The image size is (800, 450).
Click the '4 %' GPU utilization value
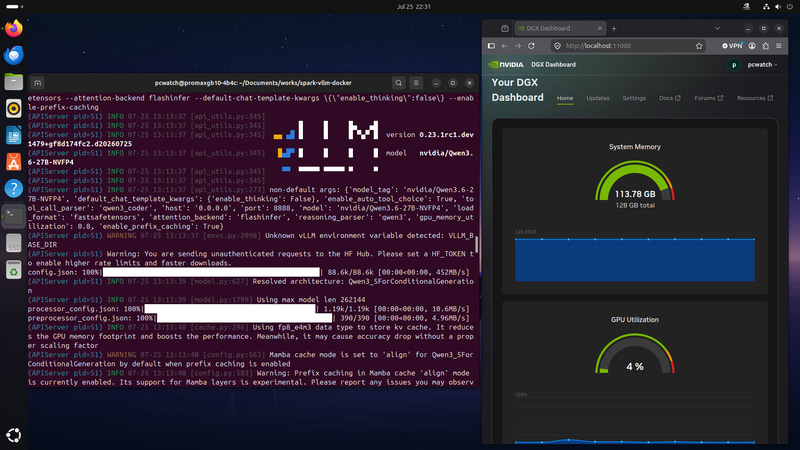tap(635, 367)
